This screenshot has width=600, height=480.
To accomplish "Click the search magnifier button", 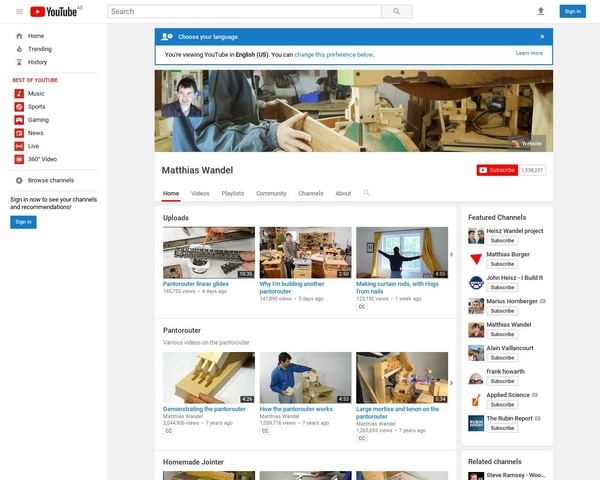I will tap(397, 11).
